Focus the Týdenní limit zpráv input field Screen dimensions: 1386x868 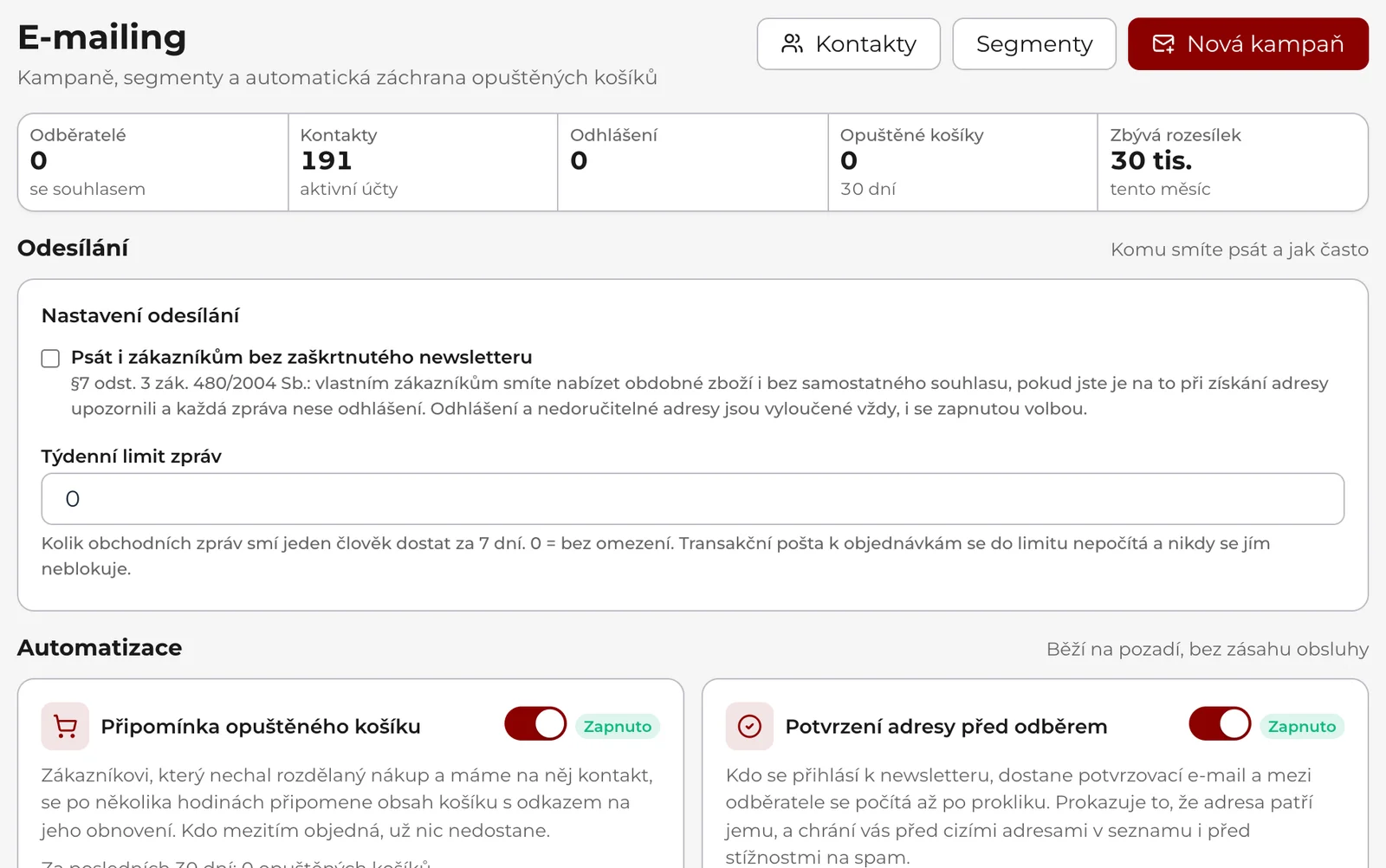click(x=693, y=499)
